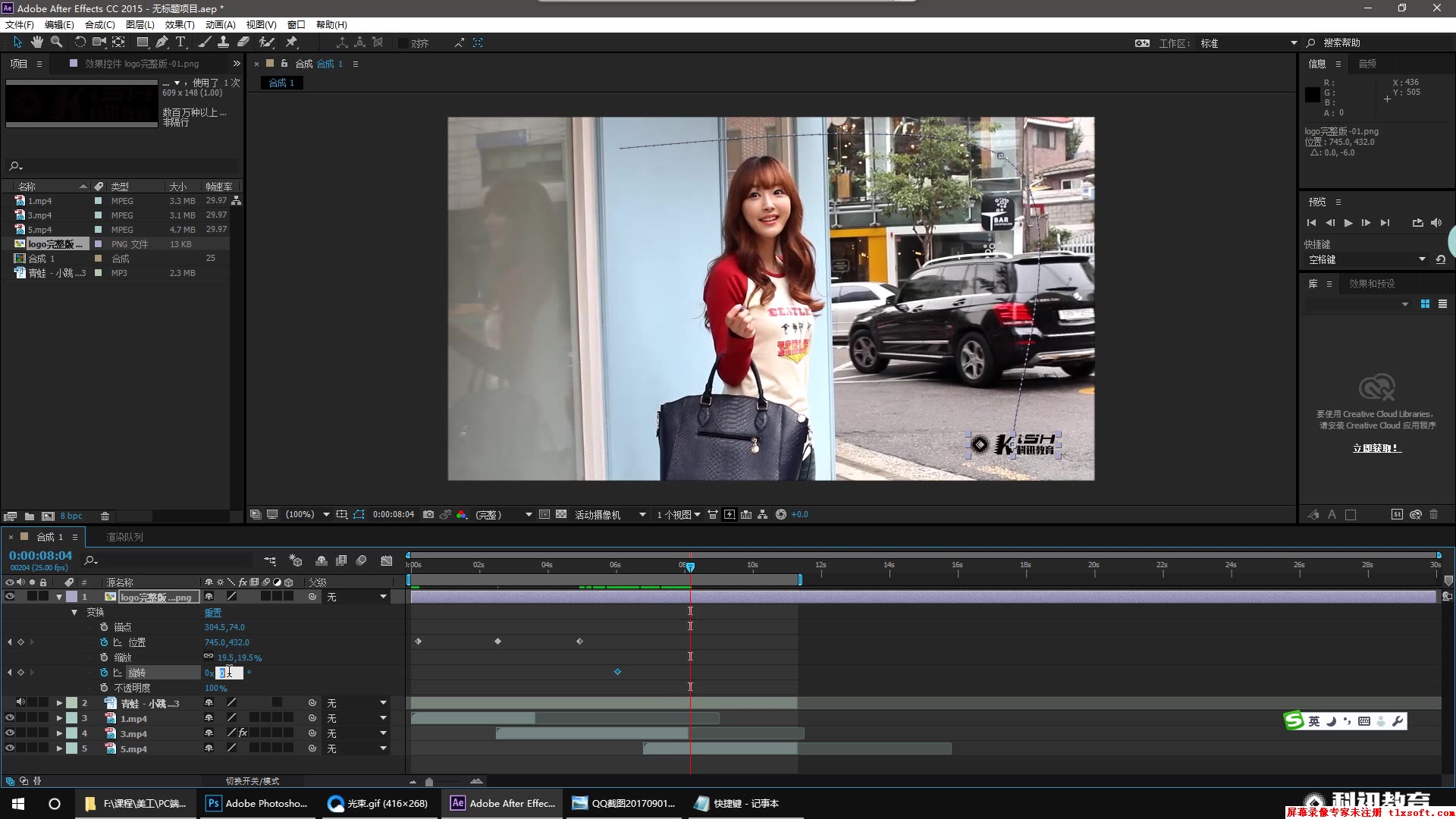
Task: Toggle constrain proportions link on 缩放
Action: 209,657
